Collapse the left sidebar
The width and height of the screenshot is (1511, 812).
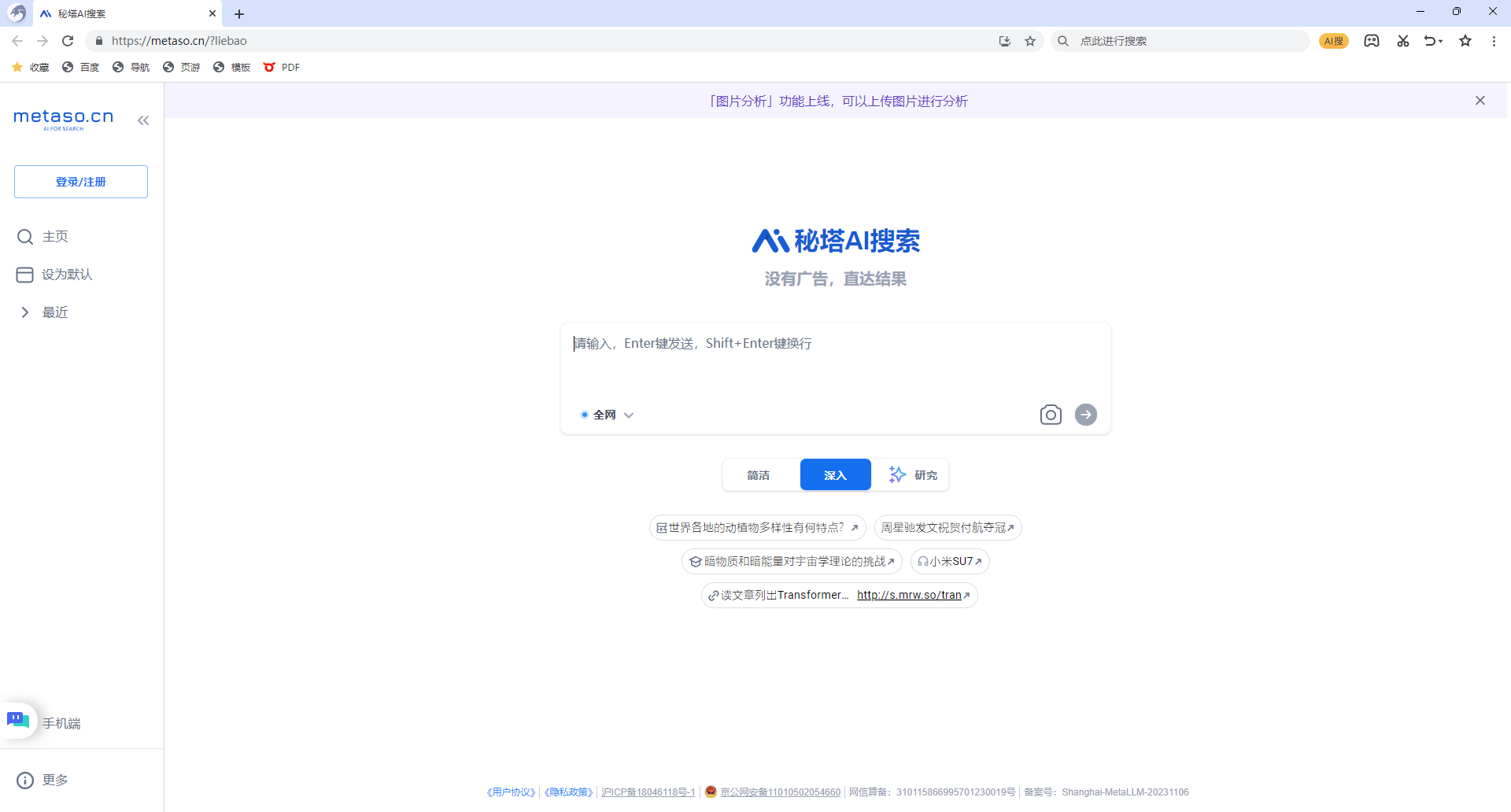[143, 120]
